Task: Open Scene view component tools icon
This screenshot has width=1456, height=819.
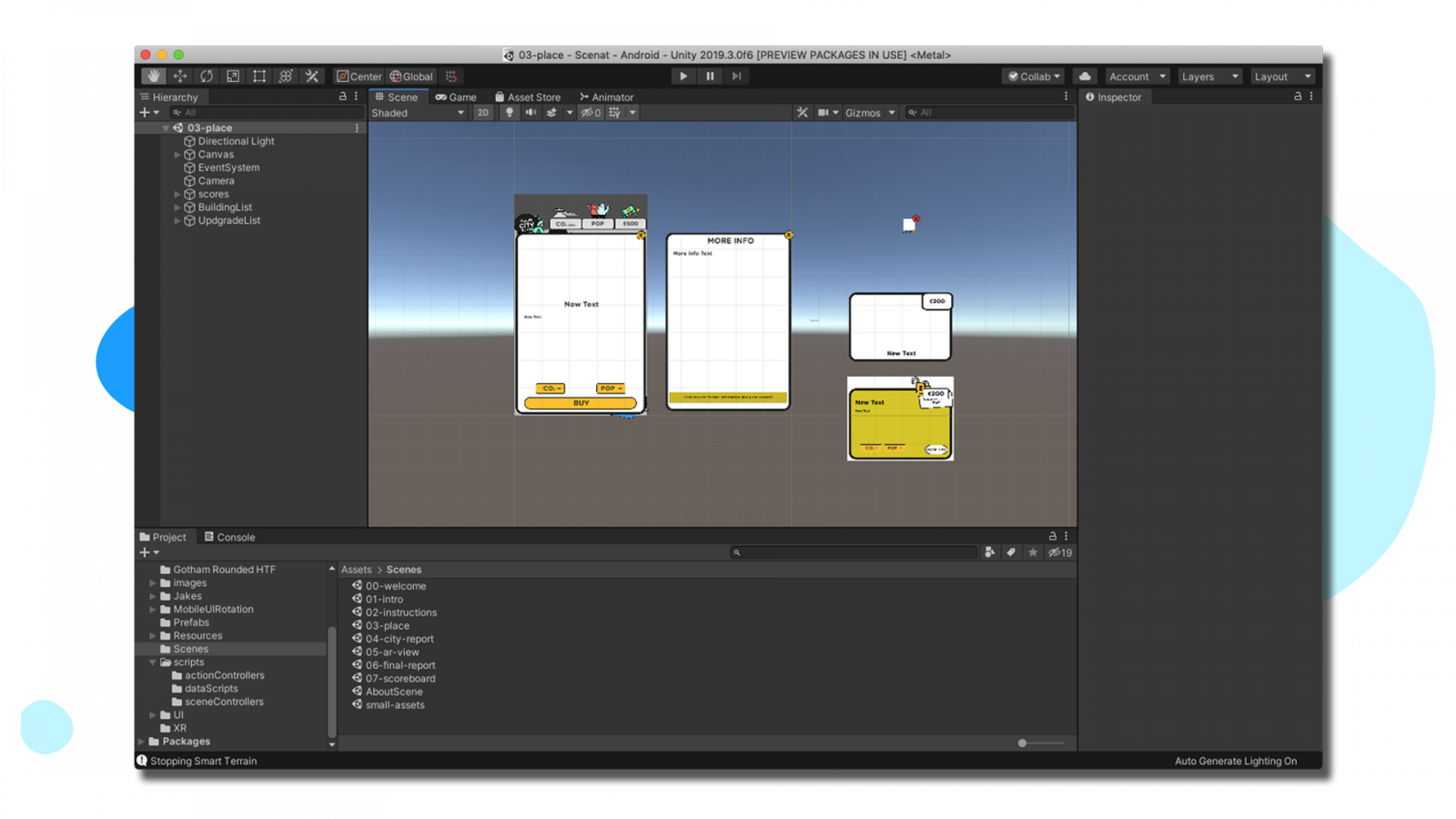Action: (x=802, y=113)
